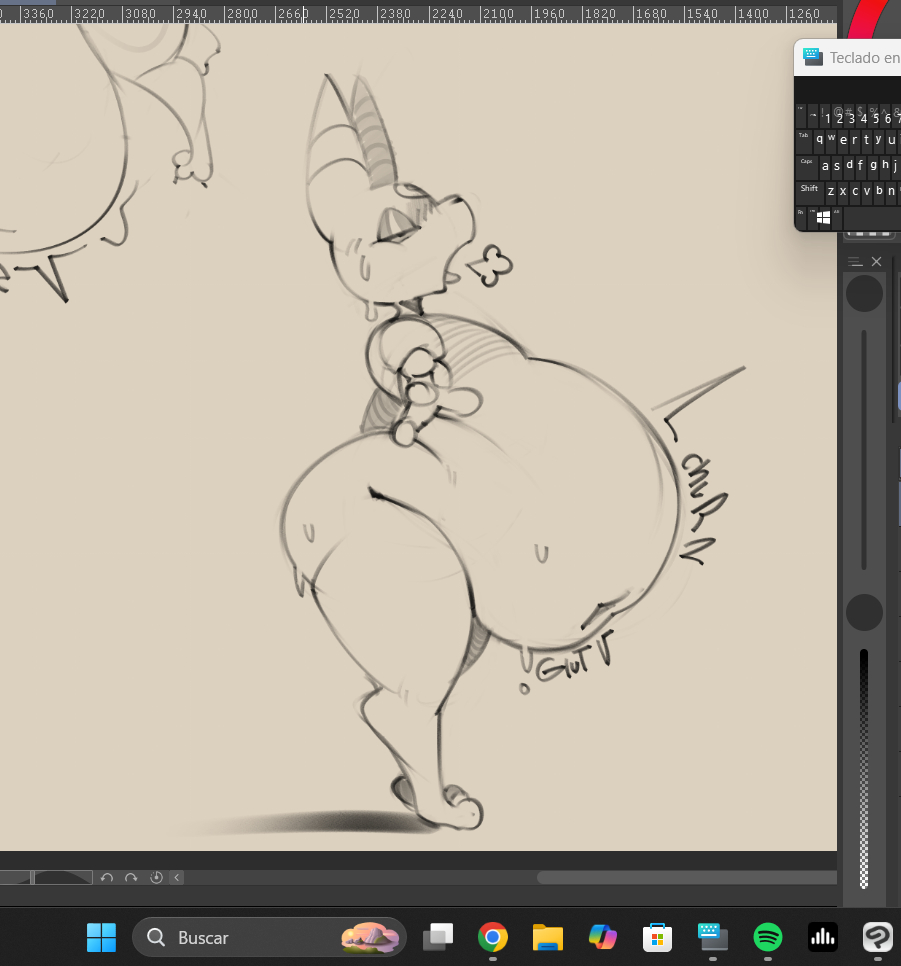
Task: Click the undo arrow below the canvas
Action: (107, 878)
